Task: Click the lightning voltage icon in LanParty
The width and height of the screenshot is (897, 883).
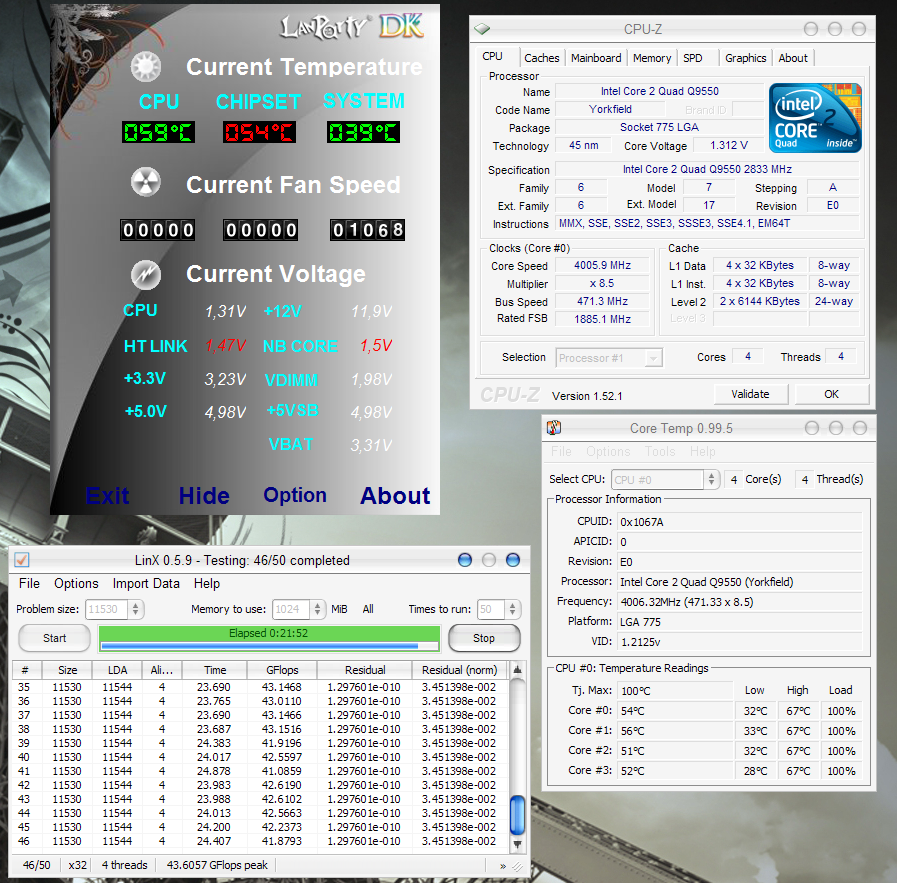Action: (x=146, y=275)
